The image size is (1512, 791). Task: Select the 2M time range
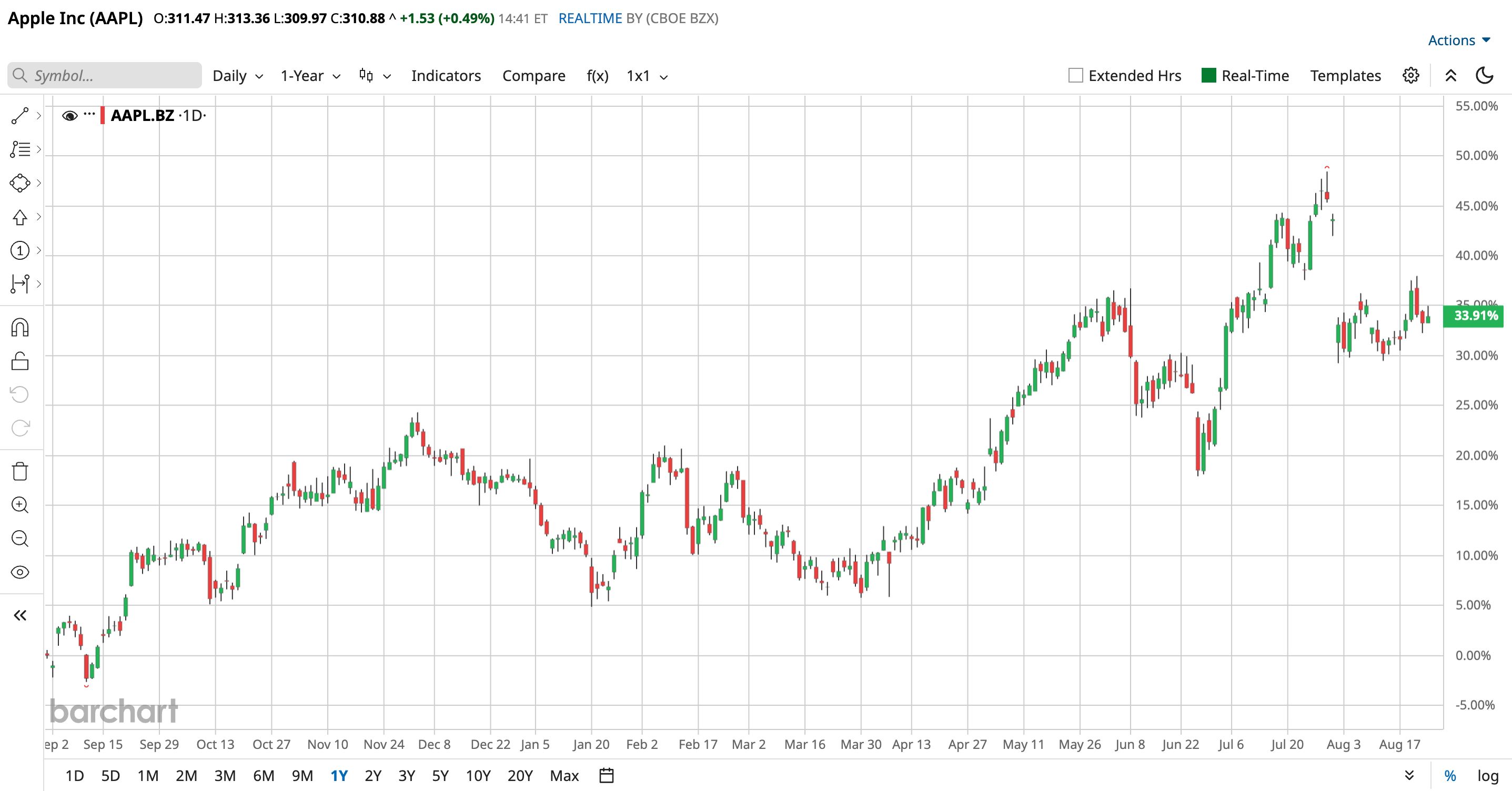[x=186, y=776]
